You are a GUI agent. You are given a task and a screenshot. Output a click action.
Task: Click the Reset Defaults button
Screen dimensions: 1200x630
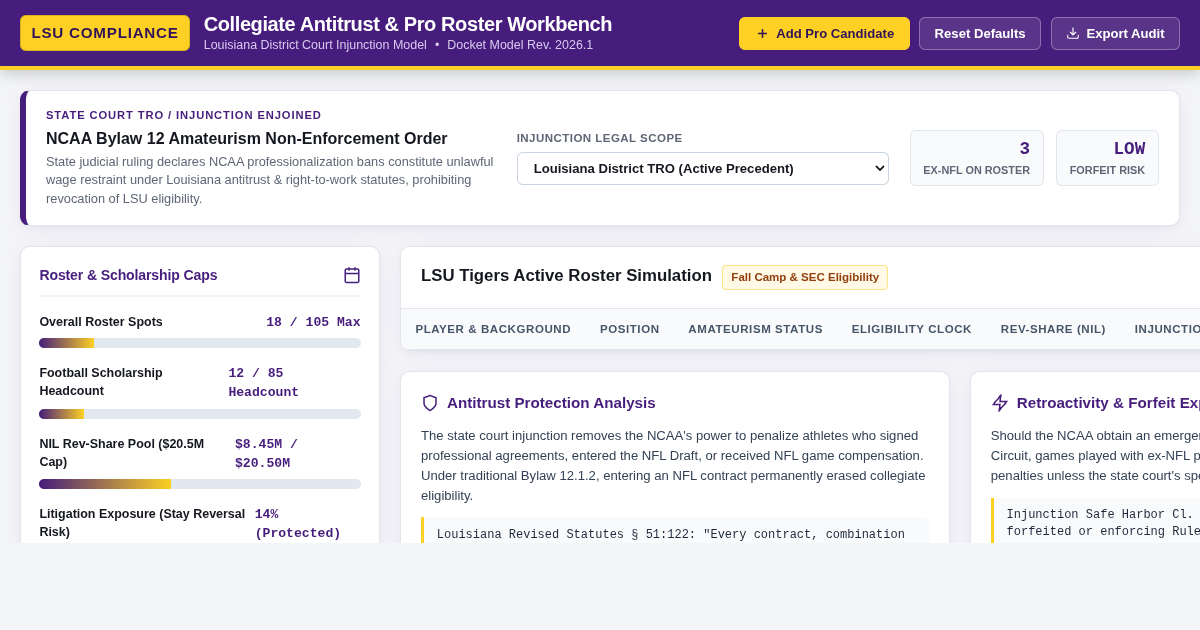click(980, 33)
